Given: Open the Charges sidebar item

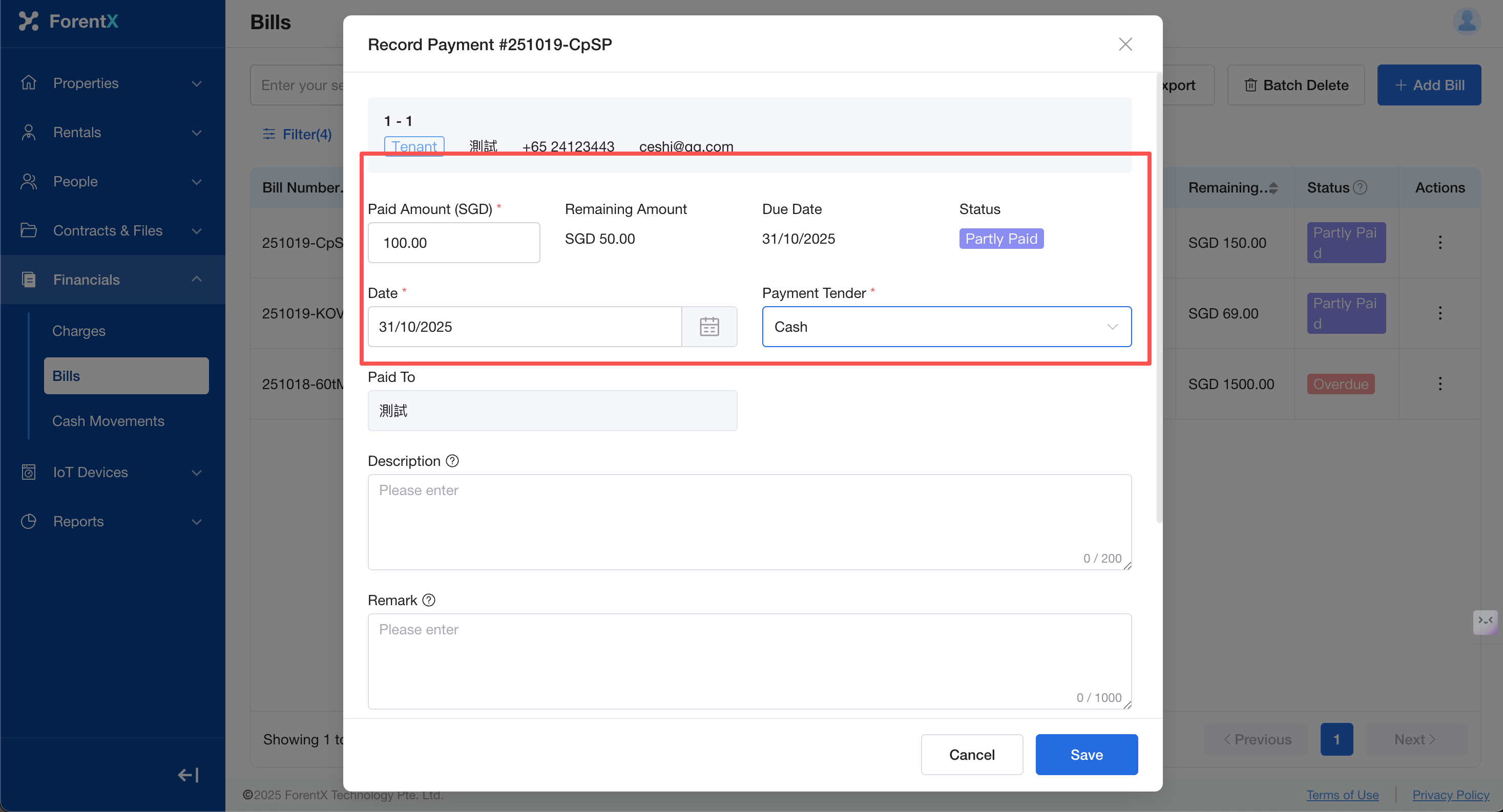Looking at the screenshot, I should click(x=79, y=331).
